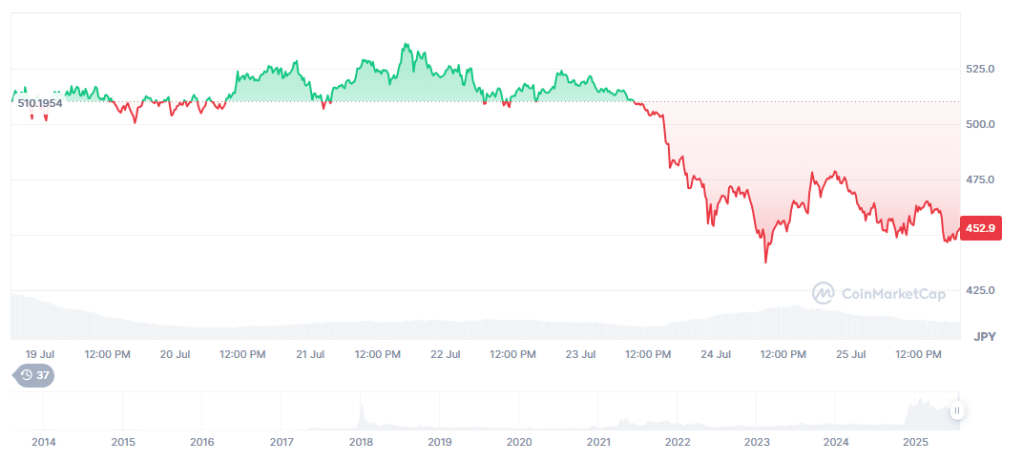
Task: Click the 25 Jul date axis label
Action: point(851,354)
